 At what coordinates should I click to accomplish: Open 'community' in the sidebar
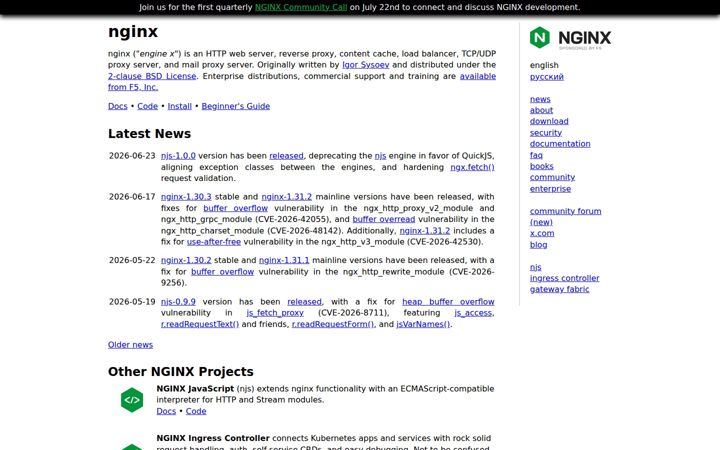552,177
